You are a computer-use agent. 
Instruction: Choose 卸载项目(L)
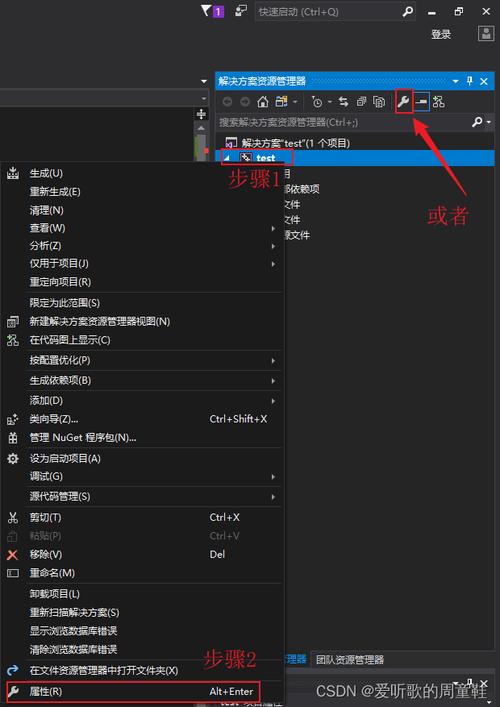[x=142, y=594]
